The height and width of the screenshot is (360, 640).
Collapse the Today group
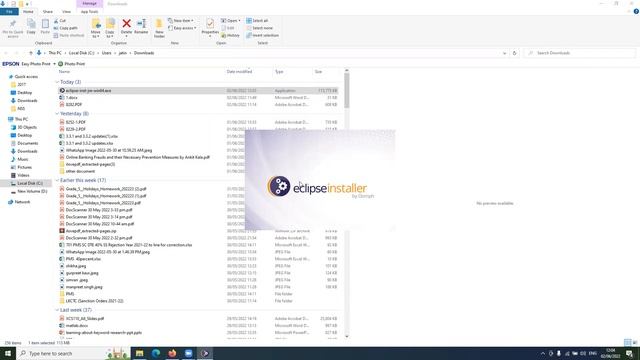coord(57,82)
